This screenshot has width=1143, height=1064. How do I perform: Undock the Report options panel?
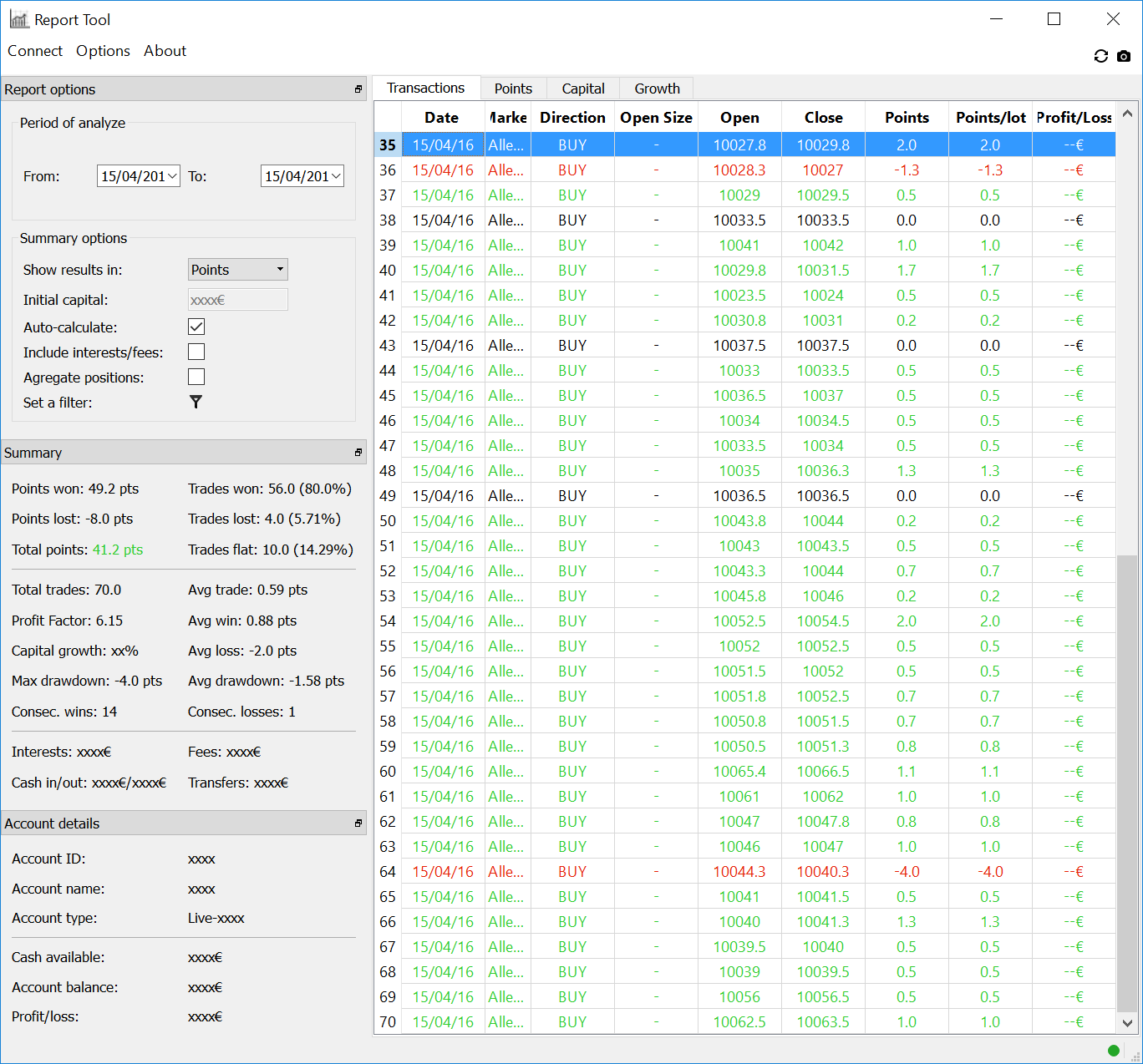[x=358, y=89]
